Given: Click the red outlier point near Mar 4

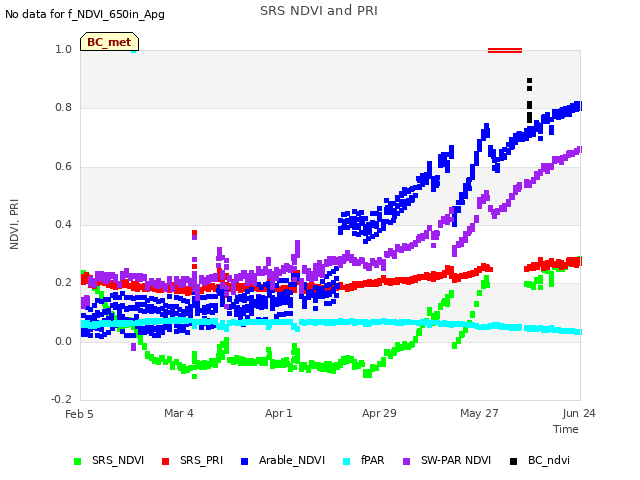Looking at the screenshot, I should point(195,233).
